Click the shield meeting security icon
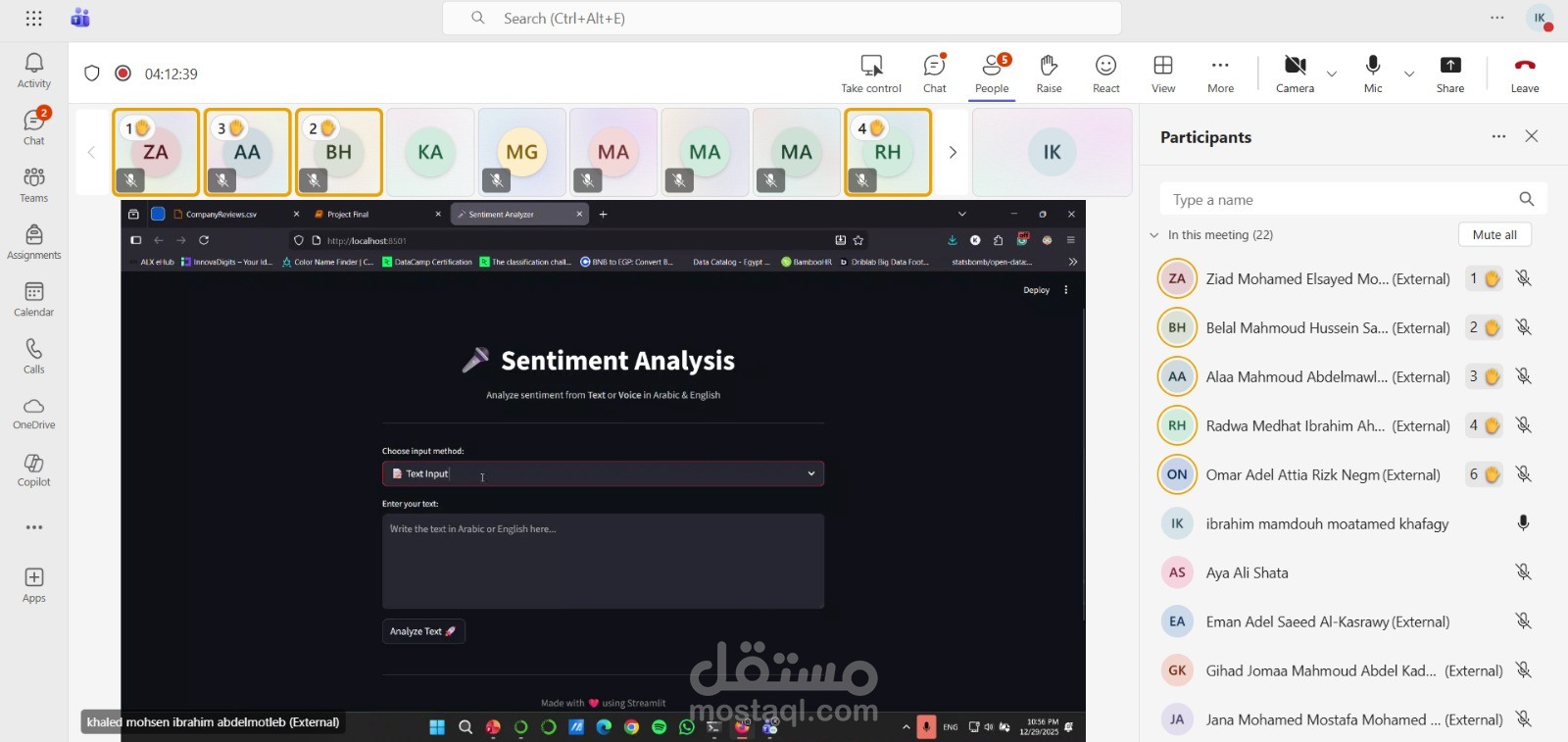This screenshot has height=742, width=1568. pyautogui.click(x=92, y=73)
